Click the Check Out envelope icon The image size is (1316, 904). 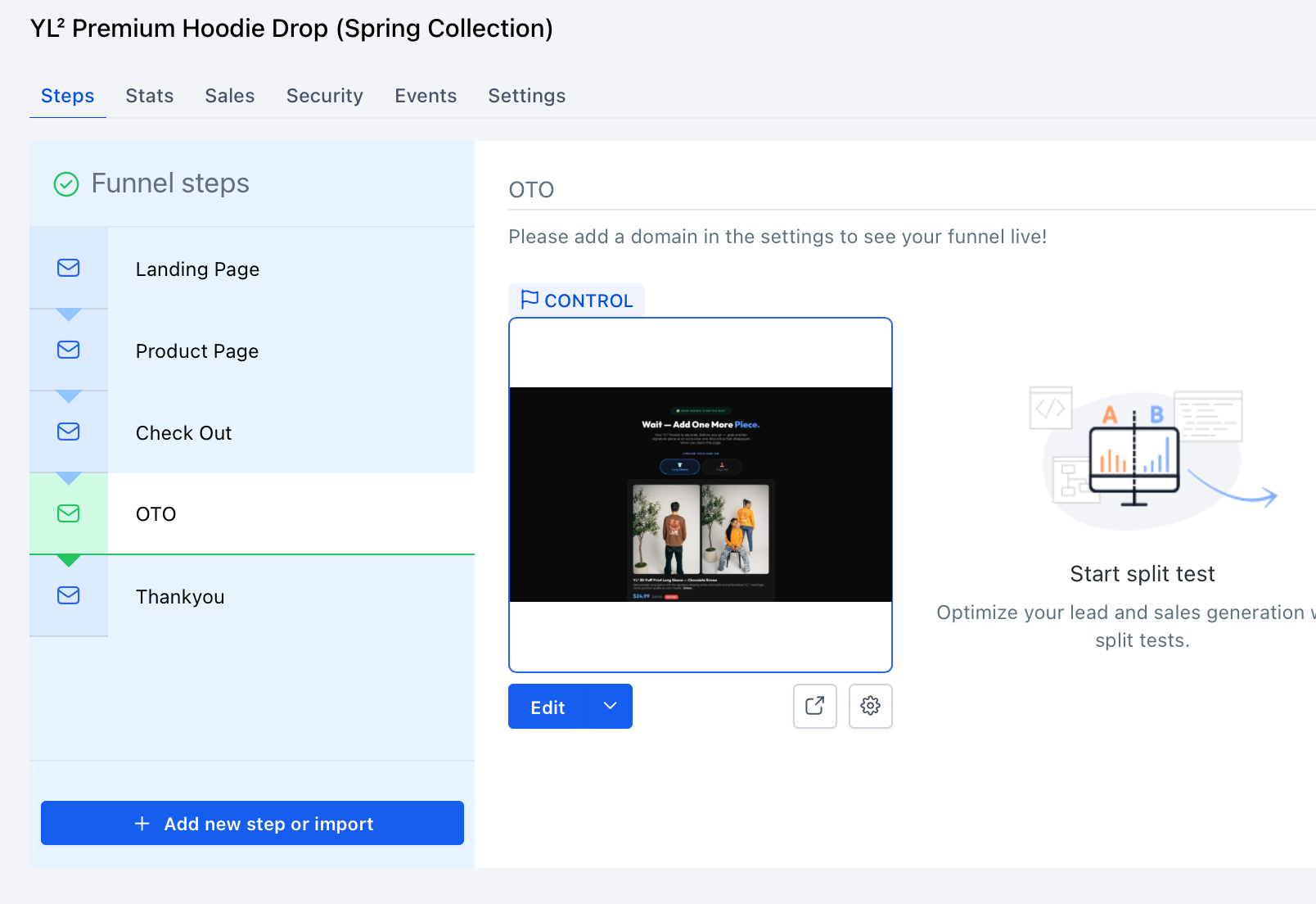[x=69, y=432]
